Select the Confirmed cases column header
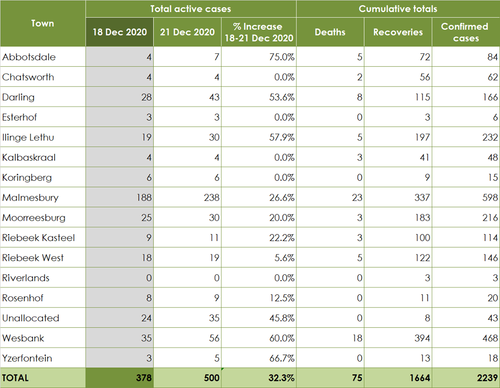This screenshot has width=500, height=388. click(x=466, y=32)
